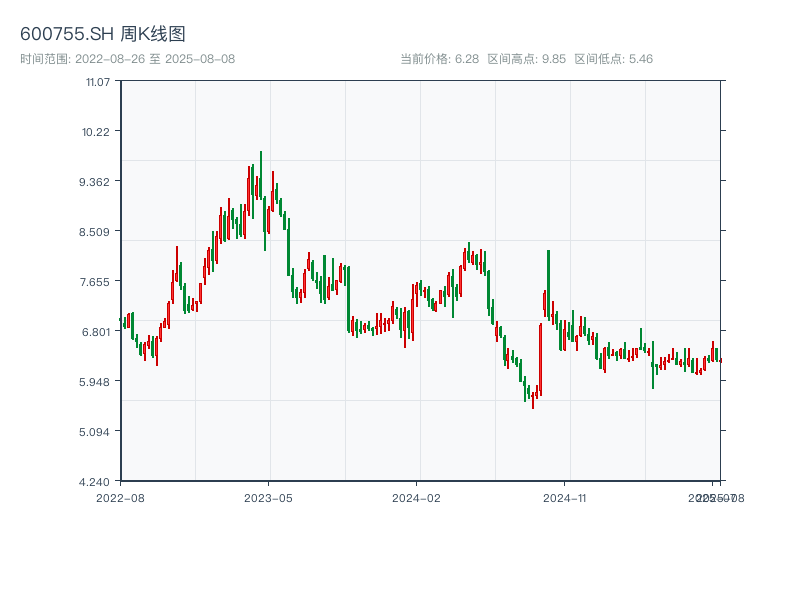
Task: Click the 11.07 top y-axis value
Action: click(97, 81)
